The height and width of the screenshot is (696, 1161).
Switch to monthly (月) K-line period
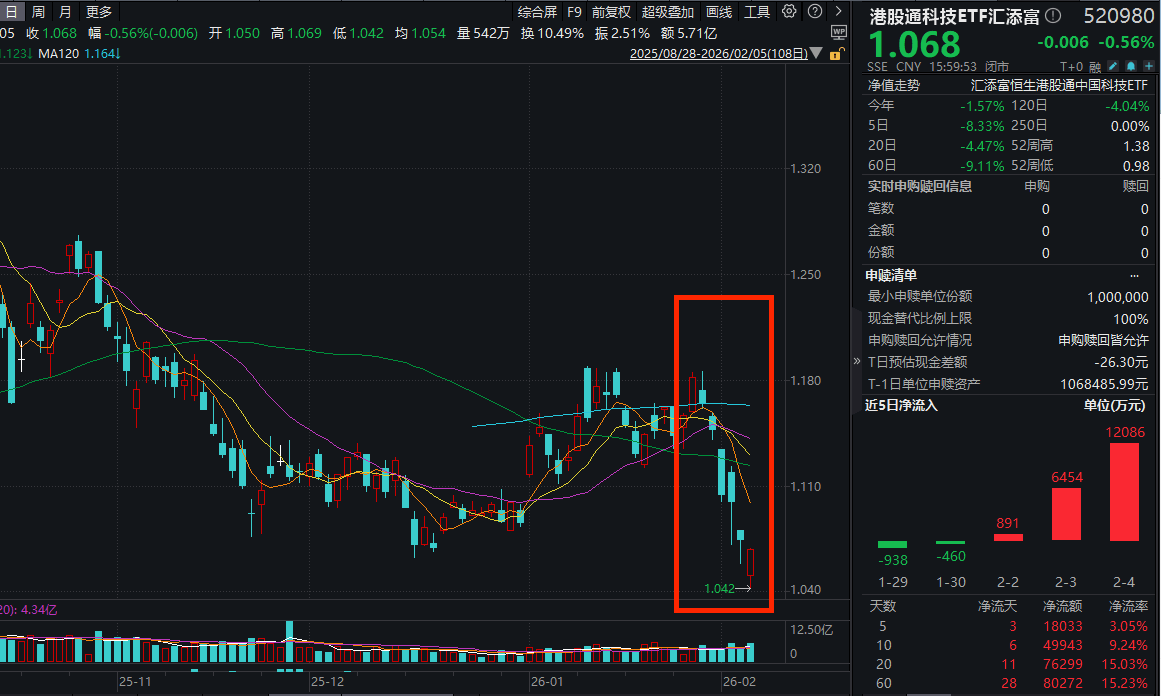pyautogui.click(x=65, y=12)
